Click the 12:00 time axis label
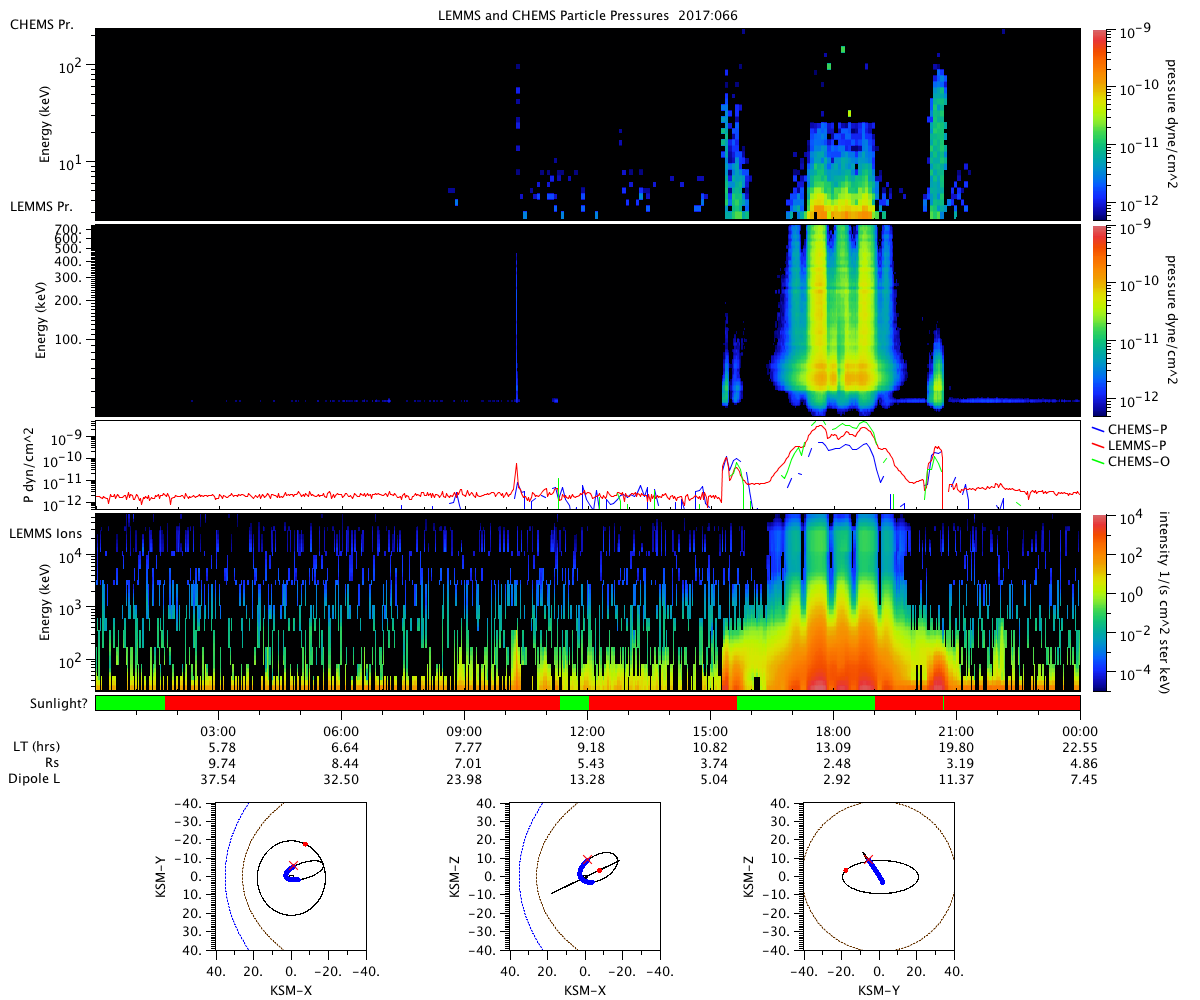This screenshot has width=1200, height=1000. click(588, 730)
